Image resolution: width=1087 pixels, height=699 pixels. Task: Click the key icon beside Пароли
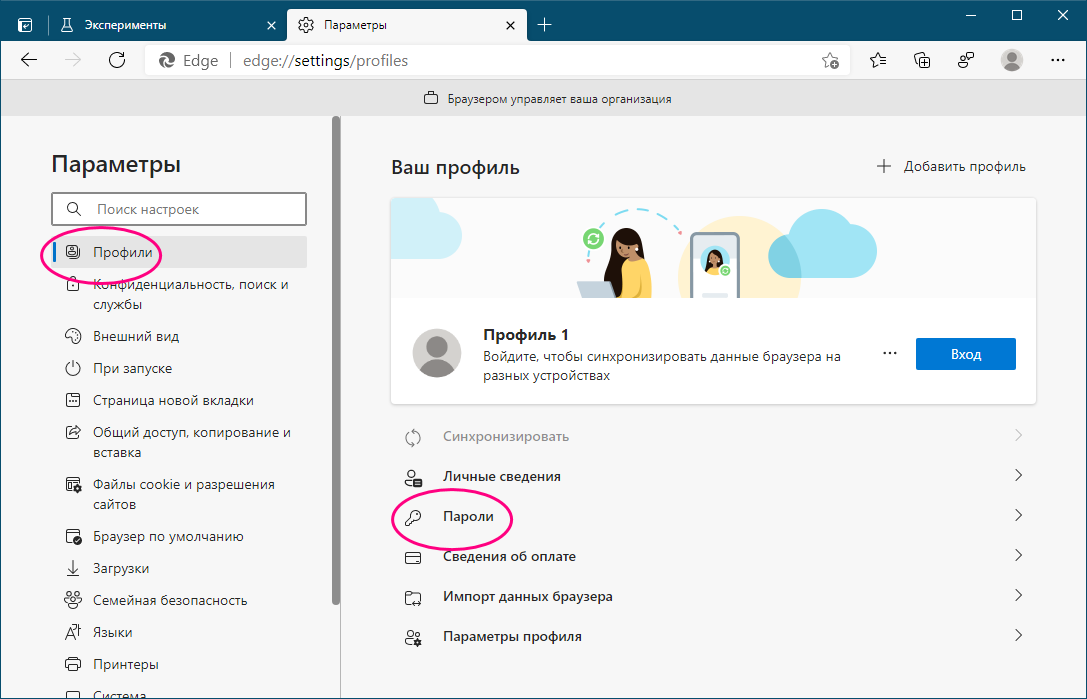point(413,517)
